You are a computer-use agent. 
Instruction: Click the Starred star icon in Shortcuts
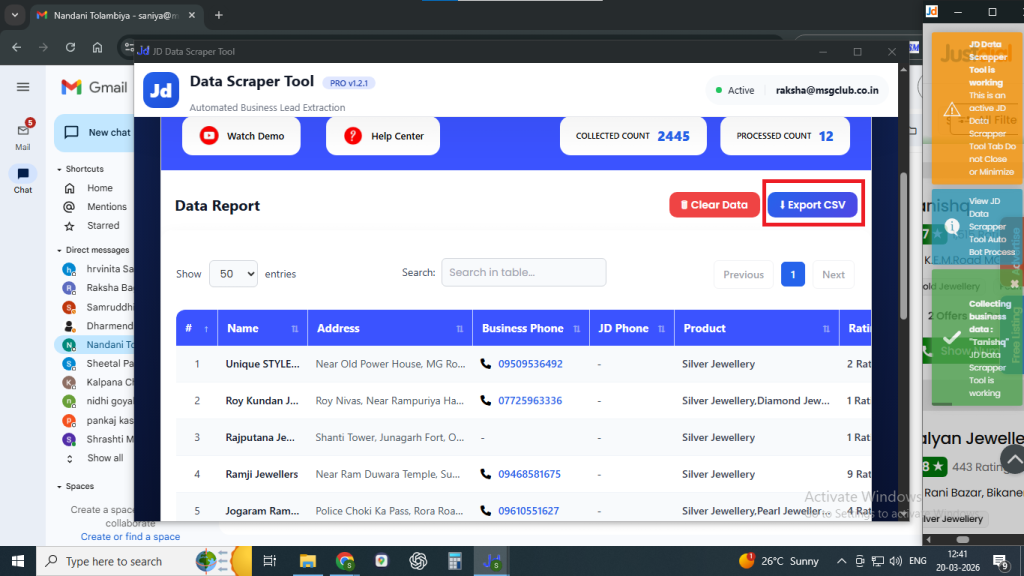(x=69, y=226)
